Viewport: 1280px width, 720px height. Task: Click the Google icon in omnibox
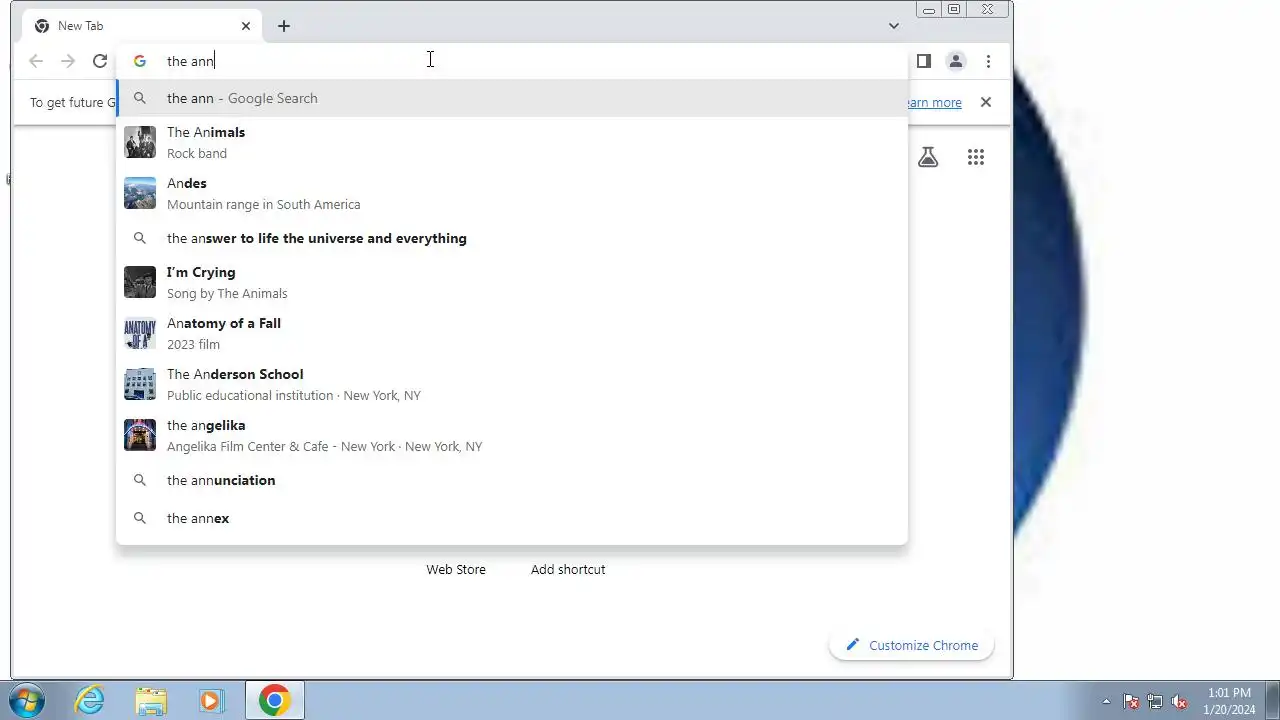[140, 61]
